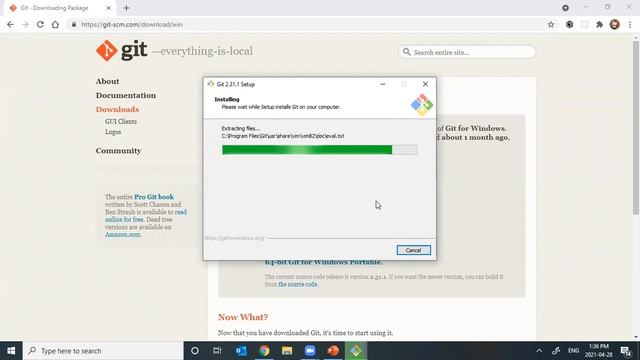
Task: Open the browser home page icon
Action: pyautogui.click(x=55, y=24)
